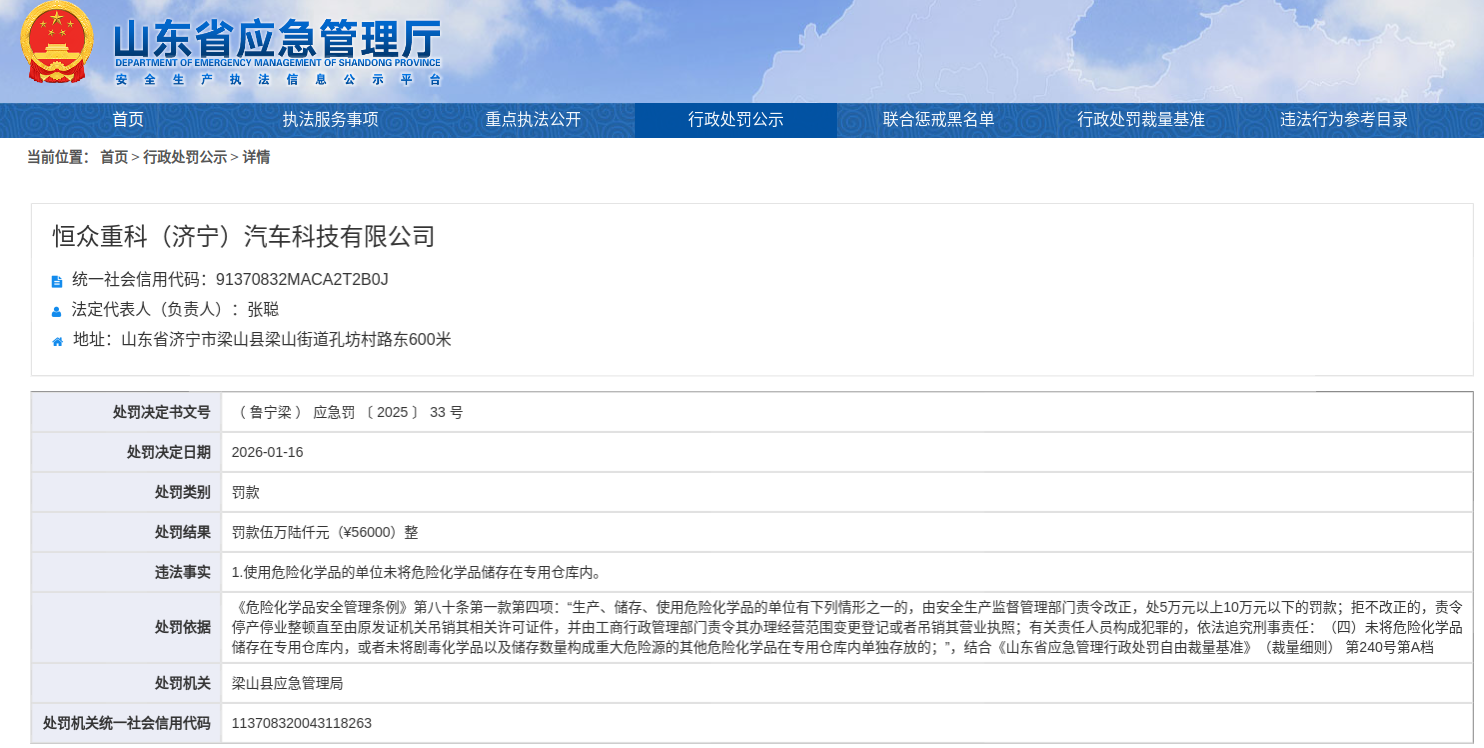Click the 首页 breadcrumb link
The image size is (1484, 748).
(114, 157)
